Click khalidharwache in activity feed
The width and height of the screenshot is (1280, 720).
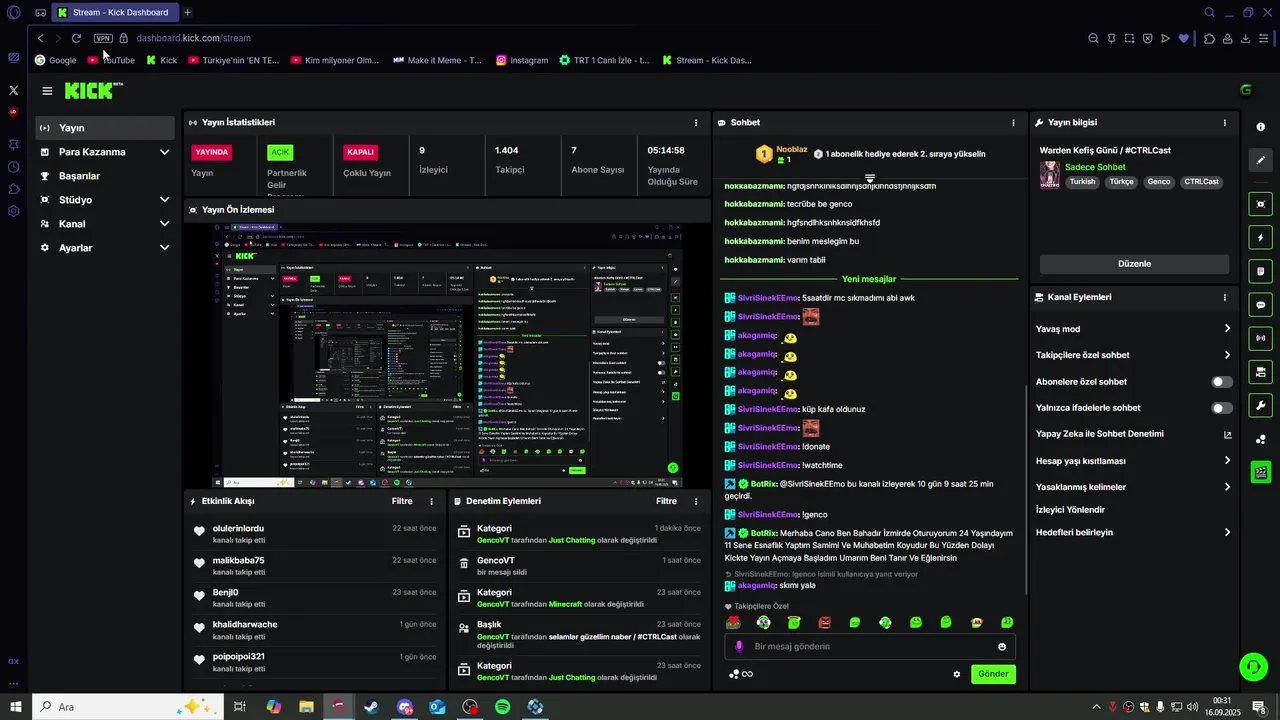click(x=245, y=624)
